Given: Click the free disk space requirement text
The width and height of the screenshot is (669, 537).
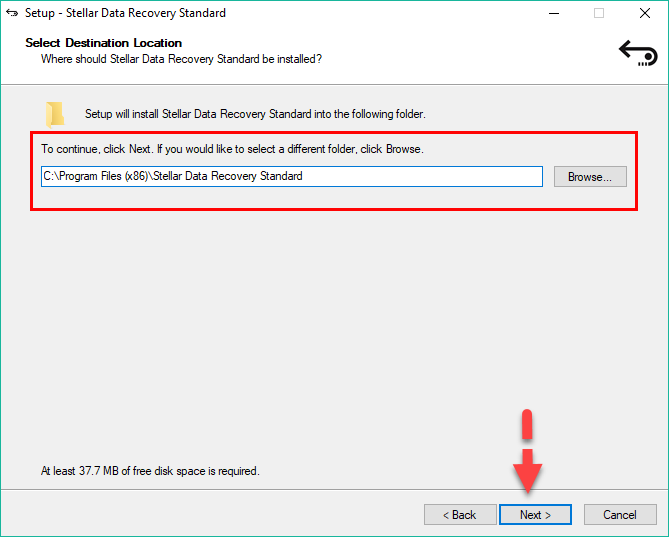Looking at the screenshot, I should coord(150,470).
